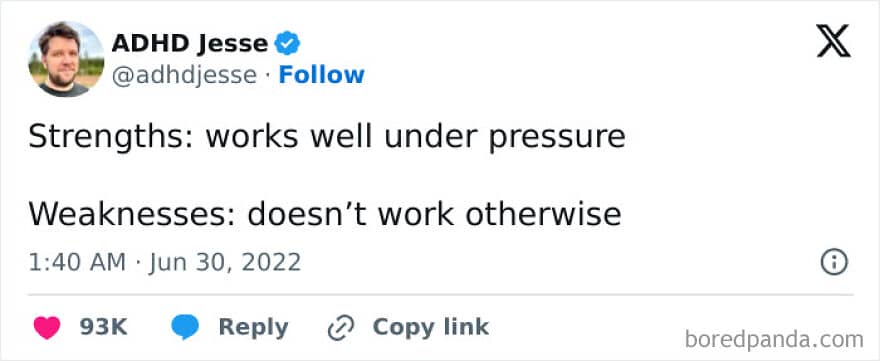Click the word otherwise in the tweet
This screenshot has width=880, height=361.
(543, 214)
